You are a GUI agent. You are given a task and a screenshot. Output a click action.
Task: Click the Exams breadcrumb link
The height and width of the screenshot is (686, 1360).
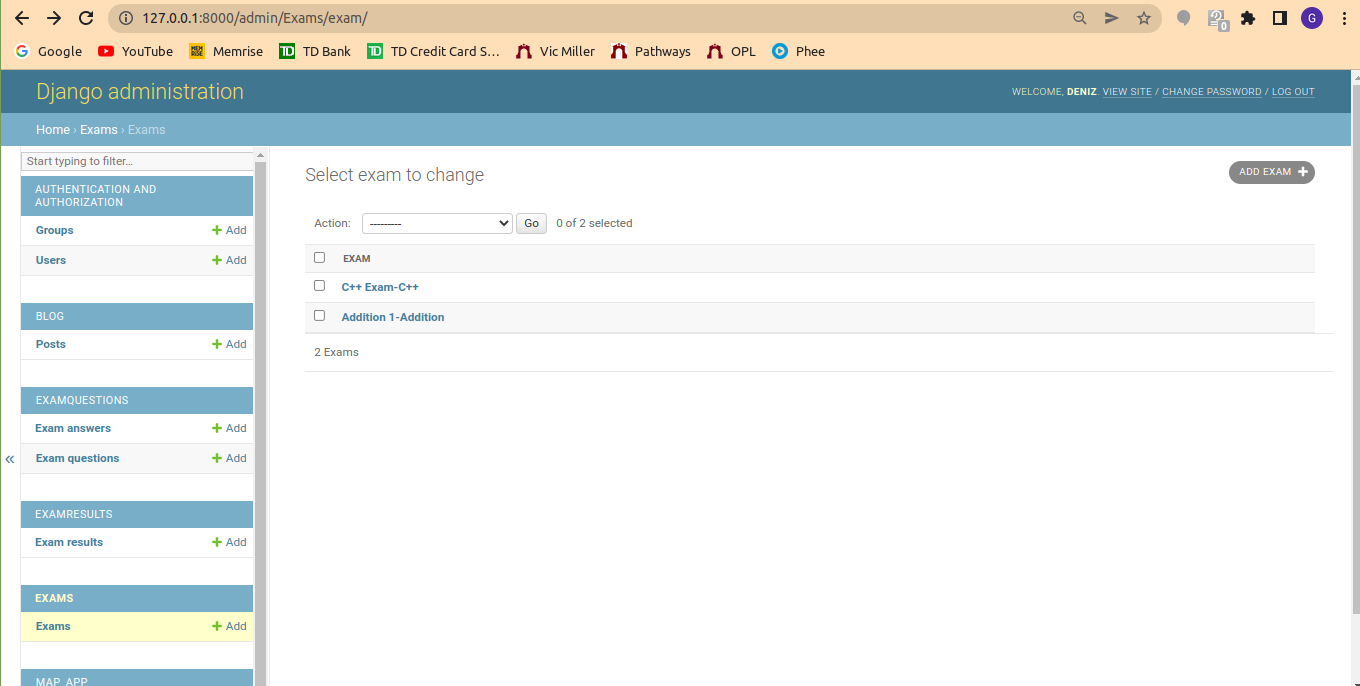click(x=99, y=130)
